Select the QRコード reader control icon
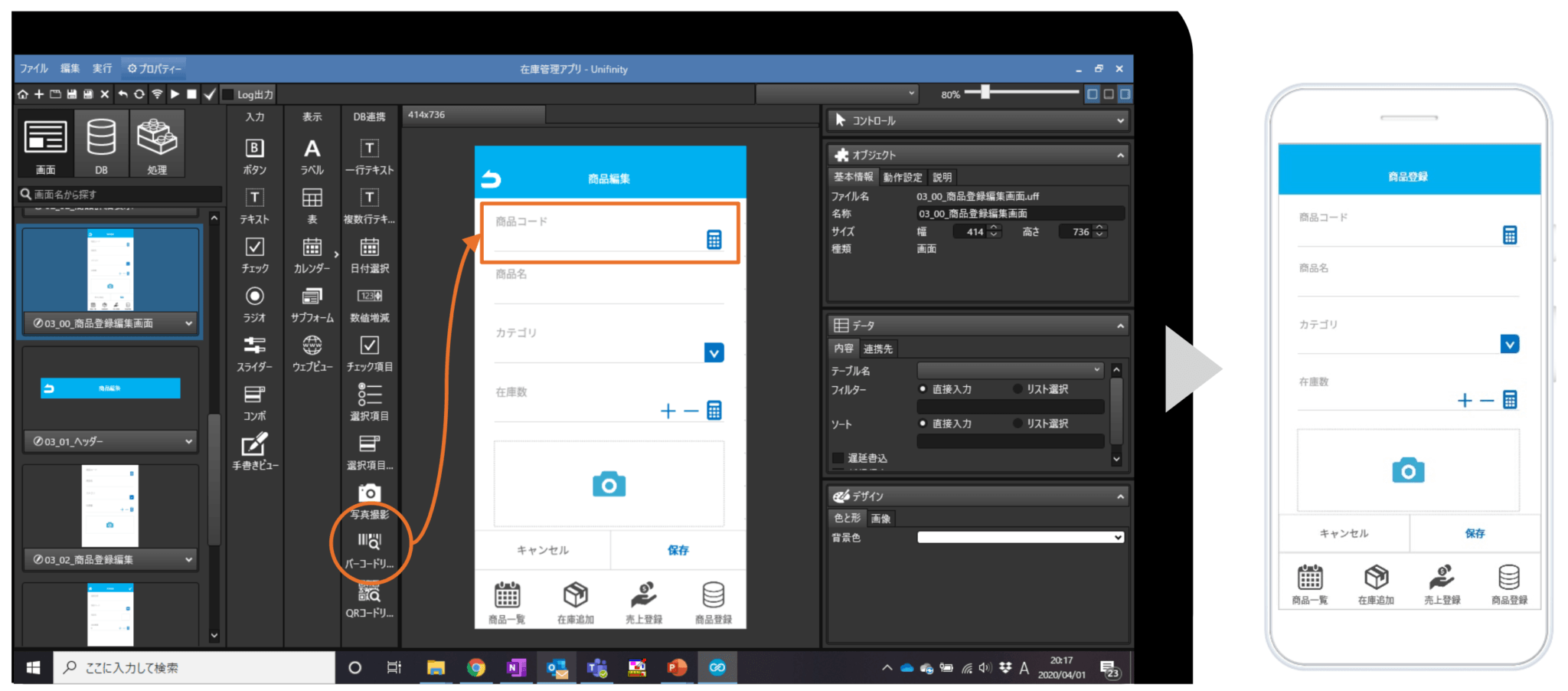 click(369, 601)
